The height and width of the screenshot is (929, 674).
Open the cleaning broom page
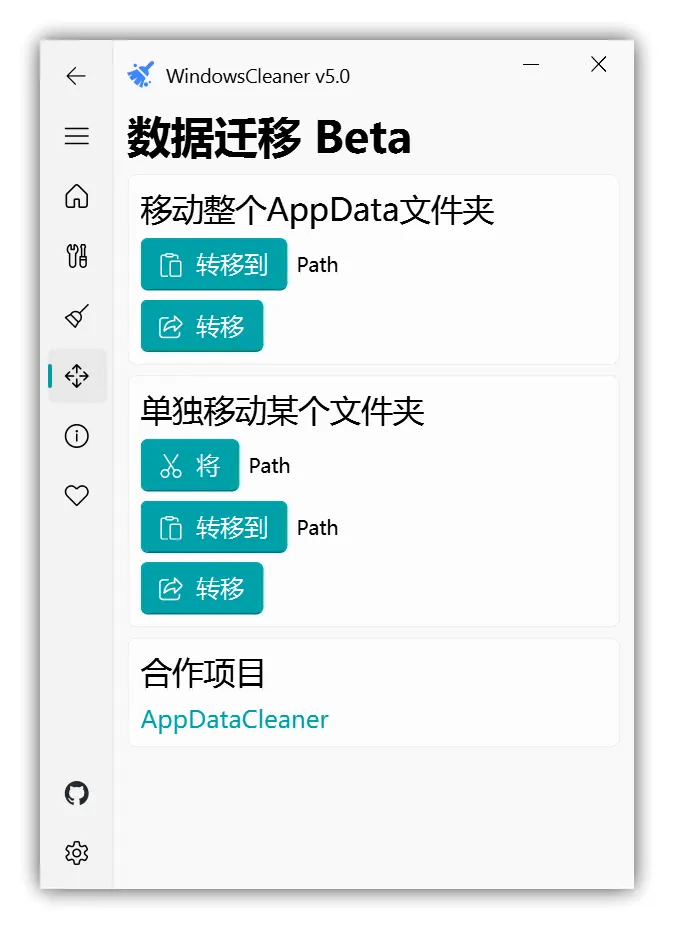[76, 316]
